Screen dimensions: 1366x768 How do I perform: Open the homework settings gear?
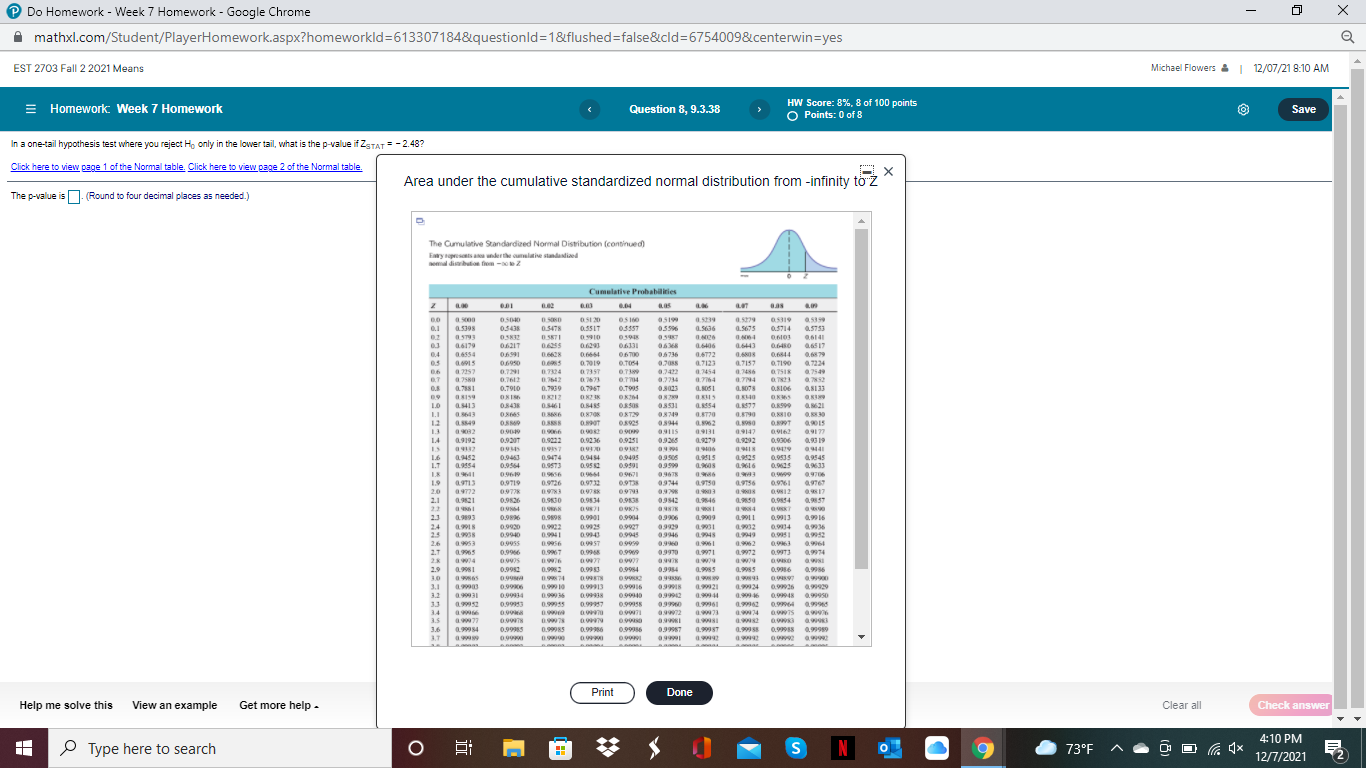pos(1244,109)
